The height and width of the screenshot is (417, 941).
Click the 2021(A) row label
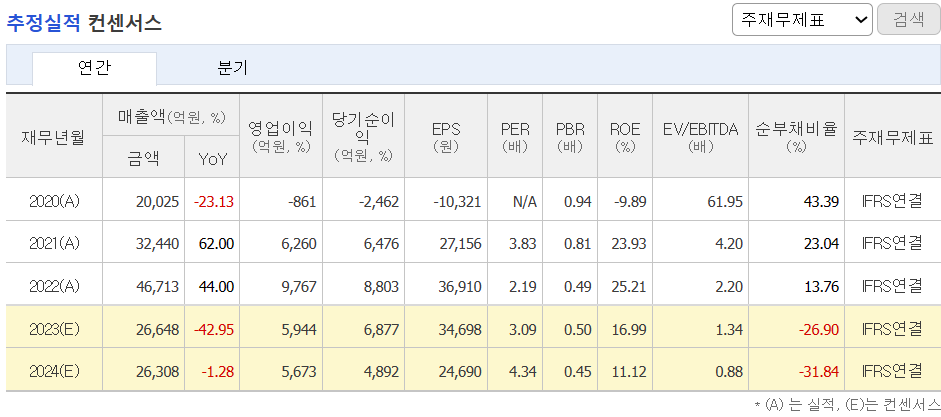click(54, 244)
